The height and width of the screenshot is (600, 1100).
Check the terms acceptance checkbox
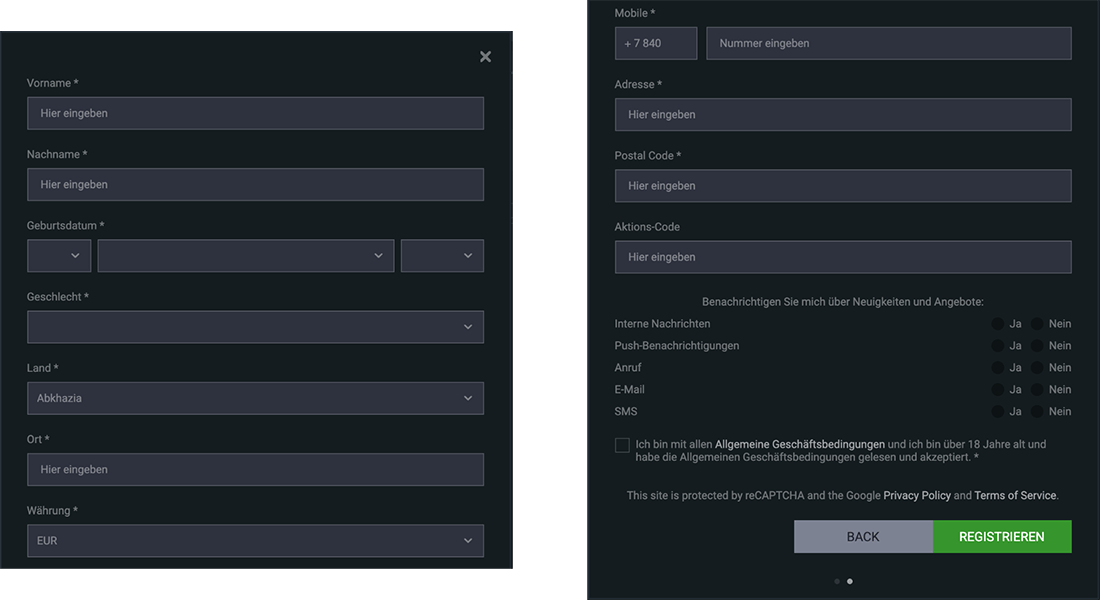(x=621, y=444)
